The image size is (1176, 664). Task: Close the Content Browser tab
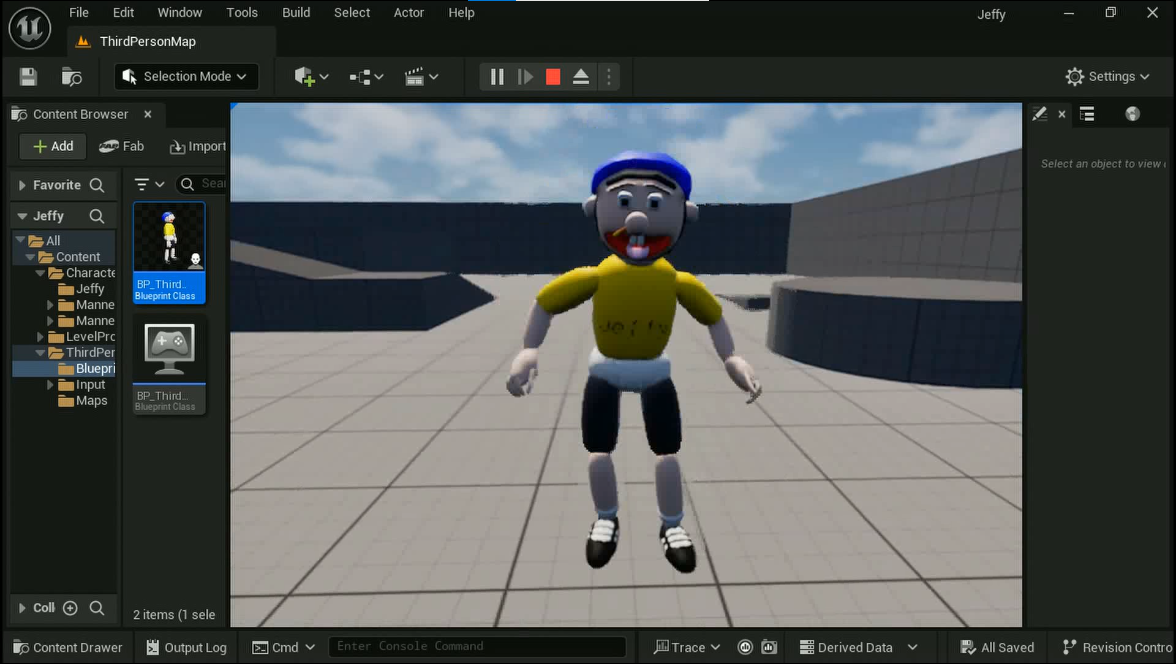pos(148,114)
